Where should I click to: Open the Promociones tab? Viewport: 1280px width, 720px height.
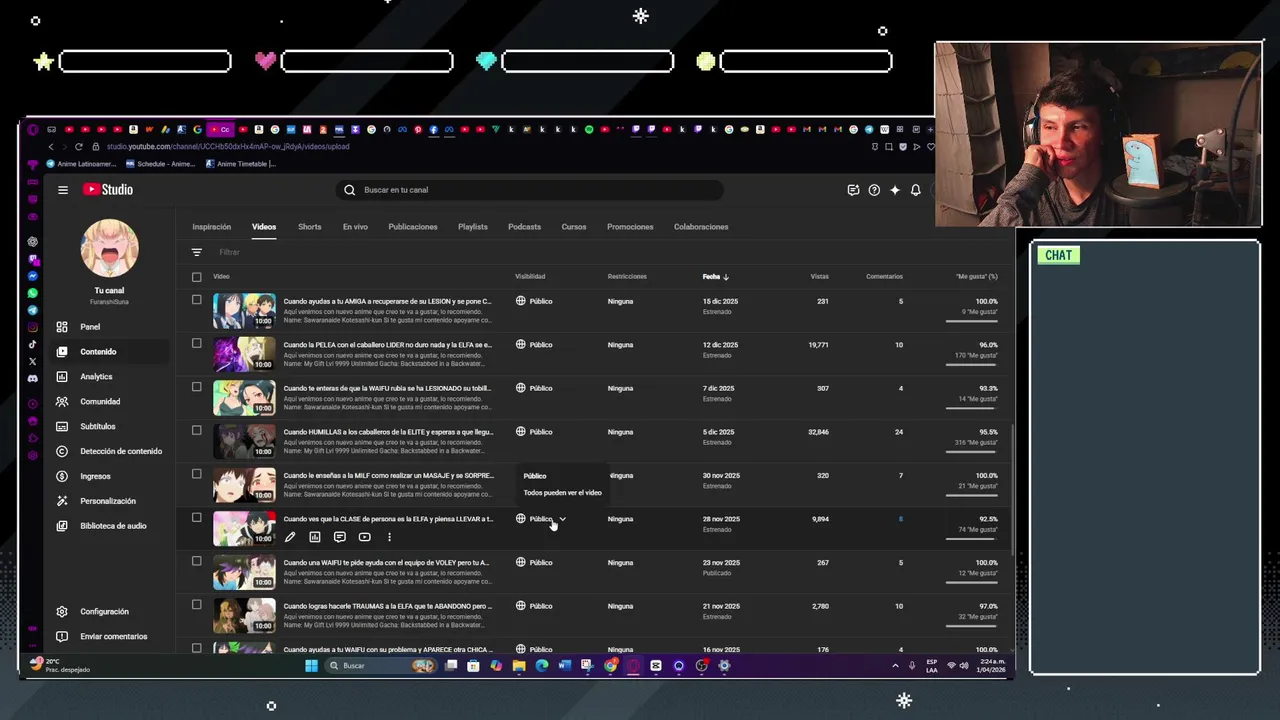[x=630, y=227]
